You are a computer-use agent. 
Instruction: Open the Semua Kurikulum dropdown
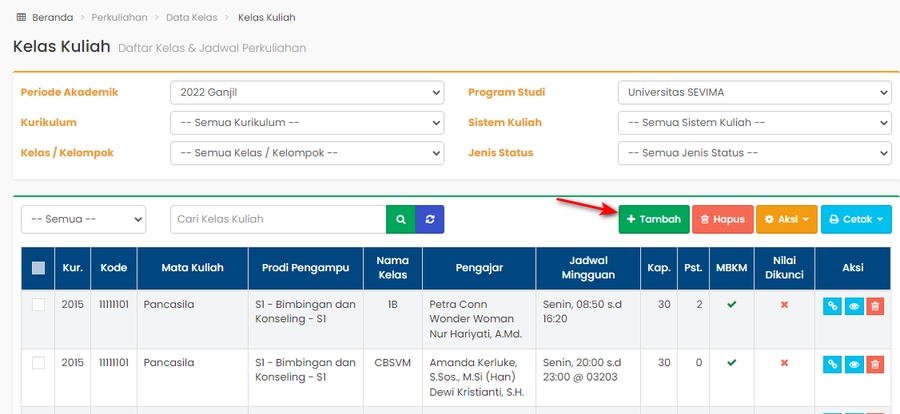click(x=307, y=123)
